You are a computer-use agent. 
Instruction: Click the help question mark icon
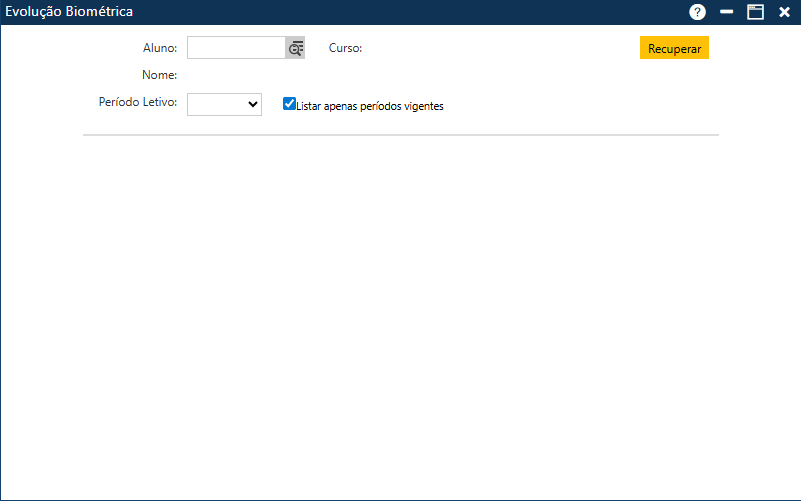pos(697,12)
